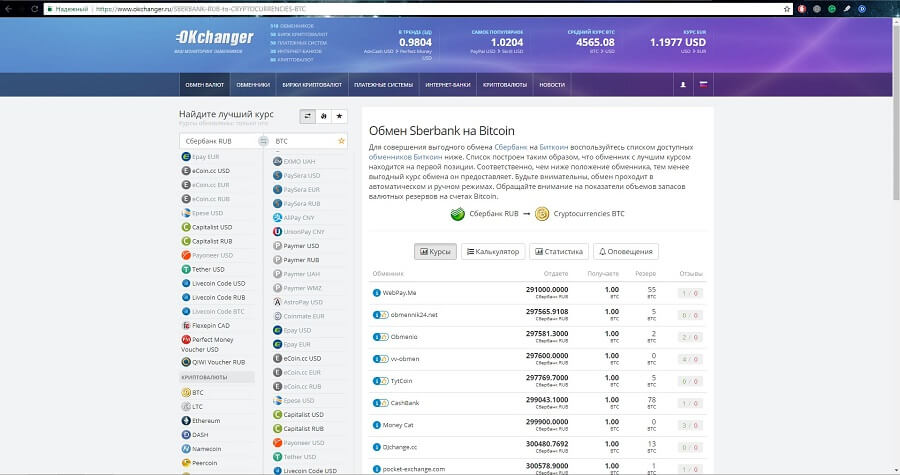Follow обменников Биткоин link
Image resolution: width=900 pixels, height=475 pixels.
[405, 157]
